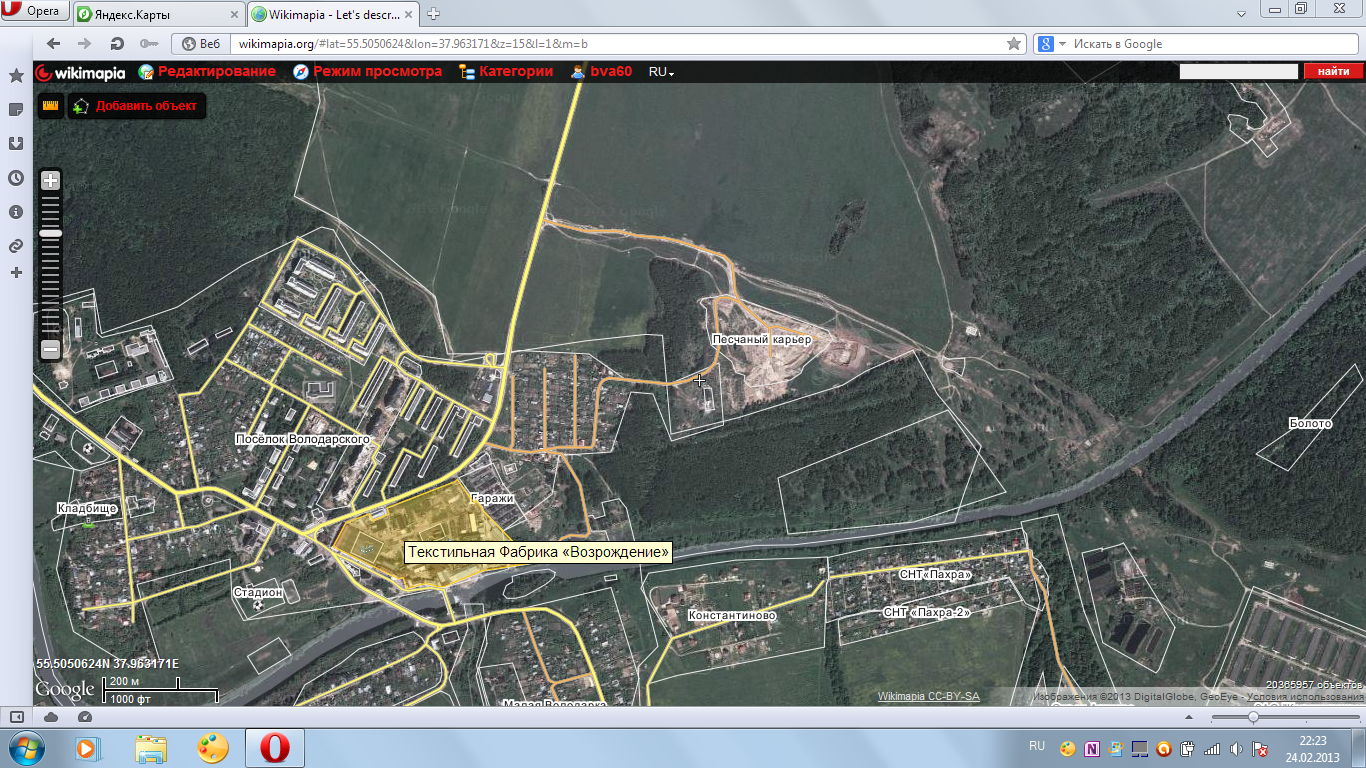This screenshot has width=1366, height=768.
Task: Open the Opera main menu button
Action: point(35,12)
